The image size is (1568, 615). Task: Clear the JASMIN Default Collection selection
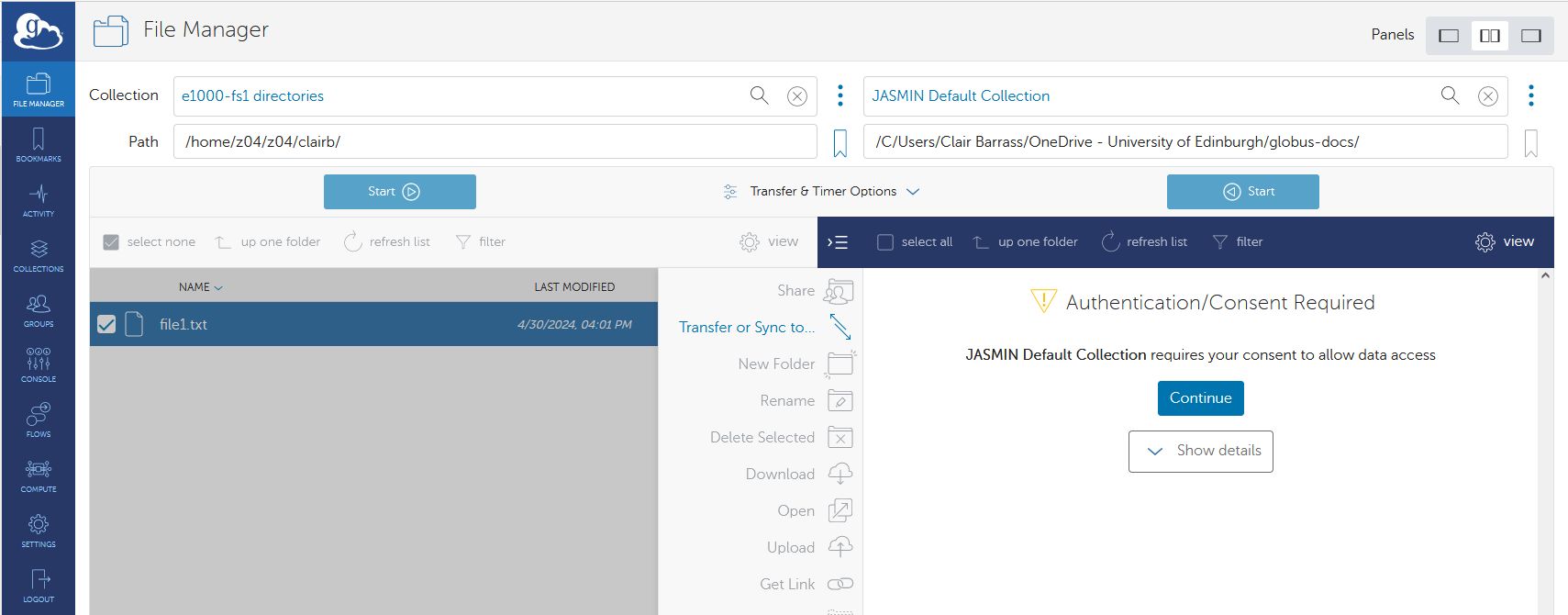pos(1488,96)
